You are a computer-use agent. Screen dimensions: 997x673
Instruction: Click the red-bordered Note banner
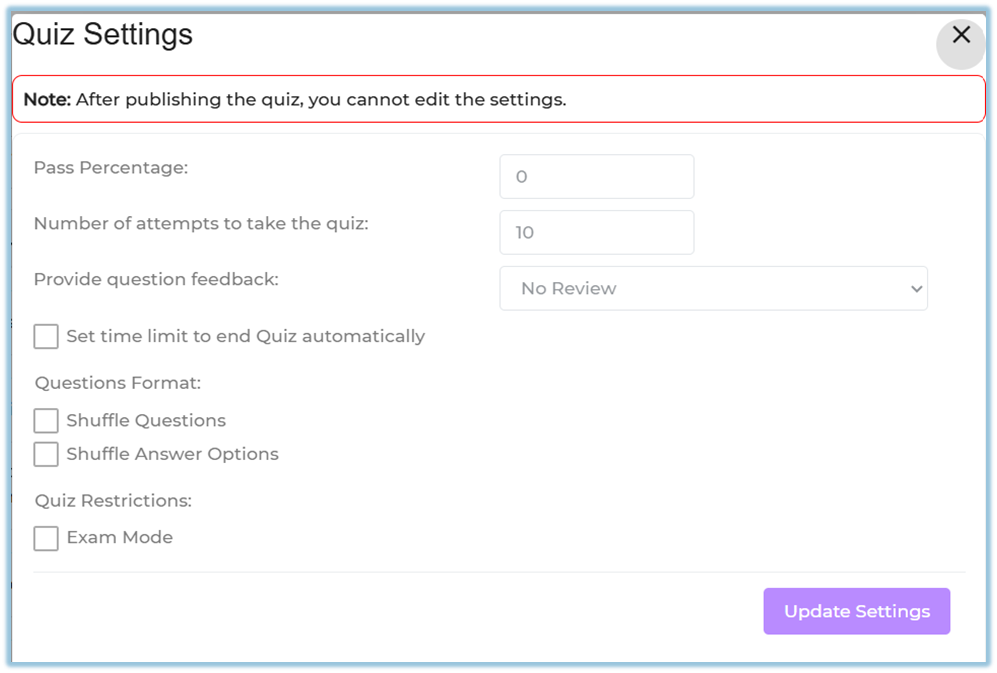coord(498,100)
